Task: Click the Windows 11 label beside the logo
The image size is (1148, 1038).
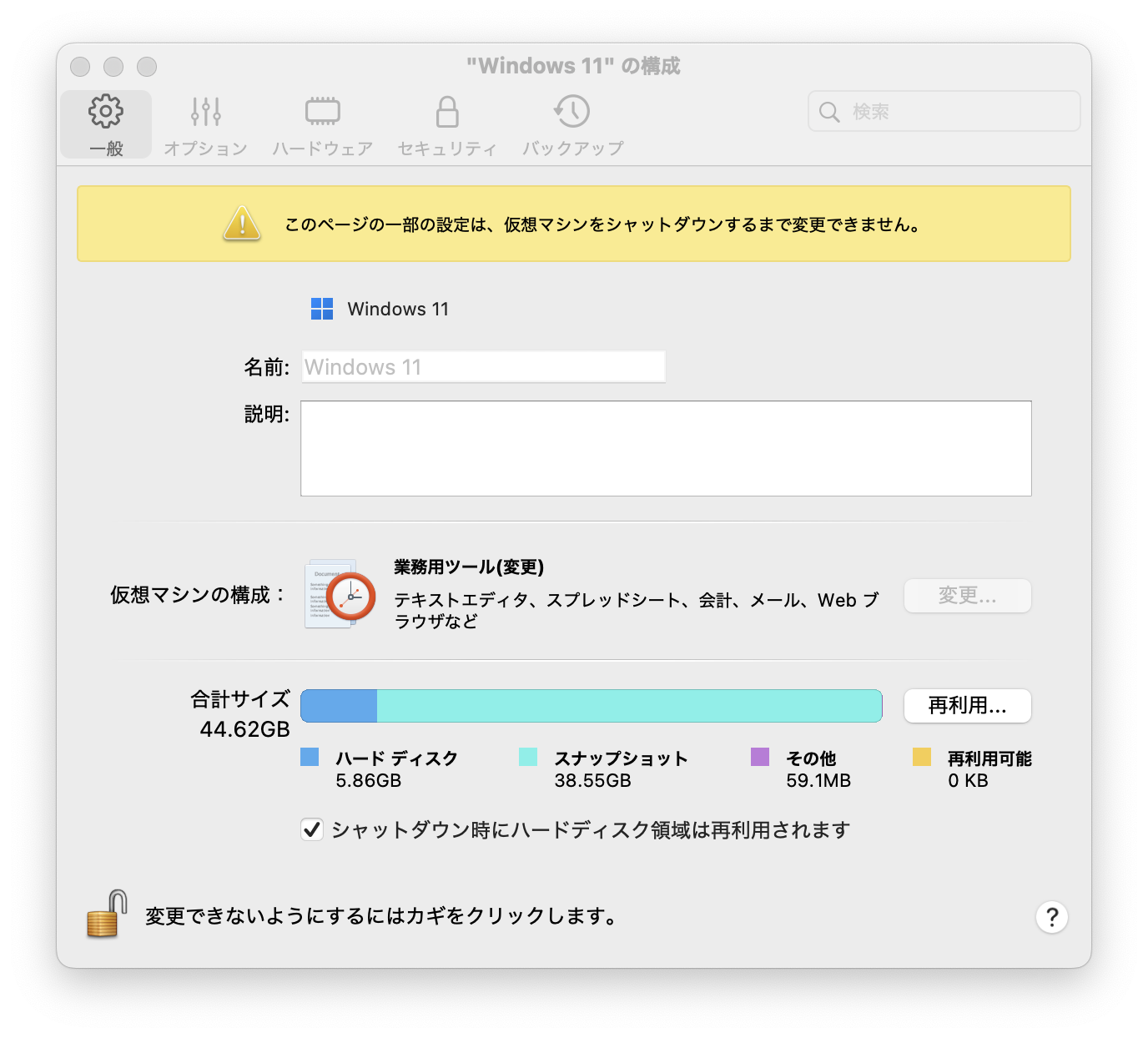Action: [x=398, y=309]
